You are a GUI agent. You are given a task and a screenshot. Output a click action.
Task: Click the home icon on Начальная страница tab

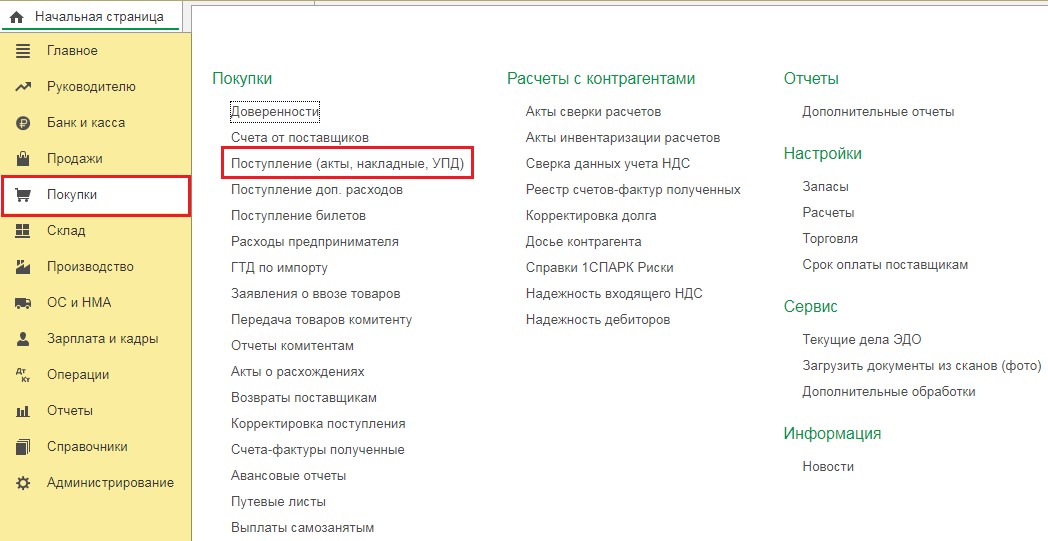point(17,17)
